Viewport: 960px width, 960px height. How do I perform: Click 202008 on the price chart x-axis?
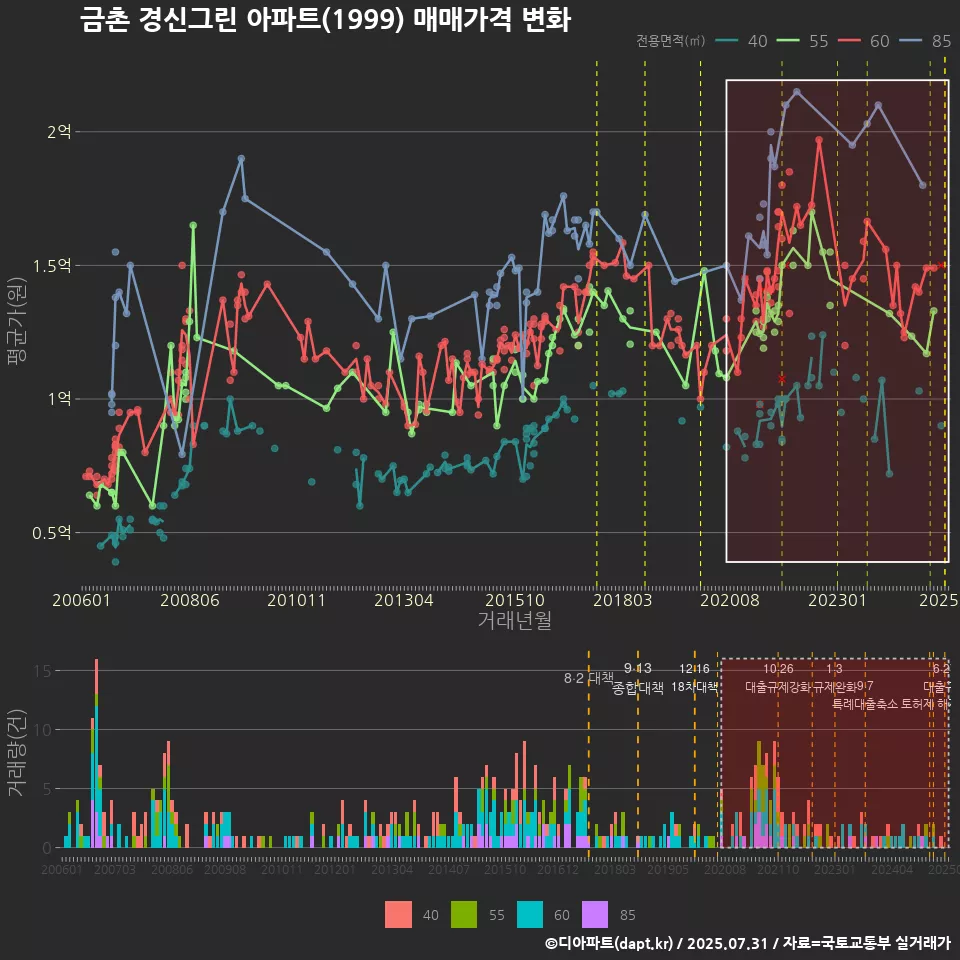click(x=730, y=600)
